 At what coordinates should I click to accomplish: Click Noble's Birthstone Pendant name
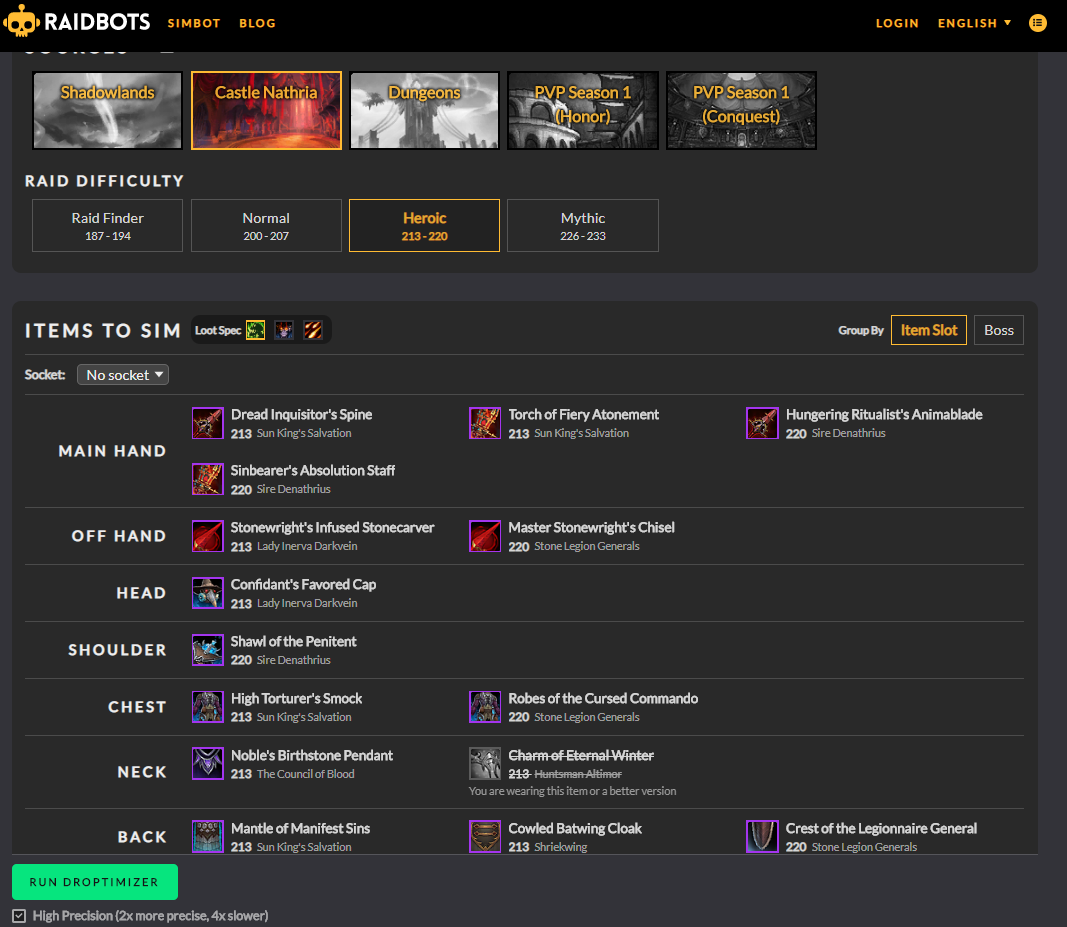point(312,755)
